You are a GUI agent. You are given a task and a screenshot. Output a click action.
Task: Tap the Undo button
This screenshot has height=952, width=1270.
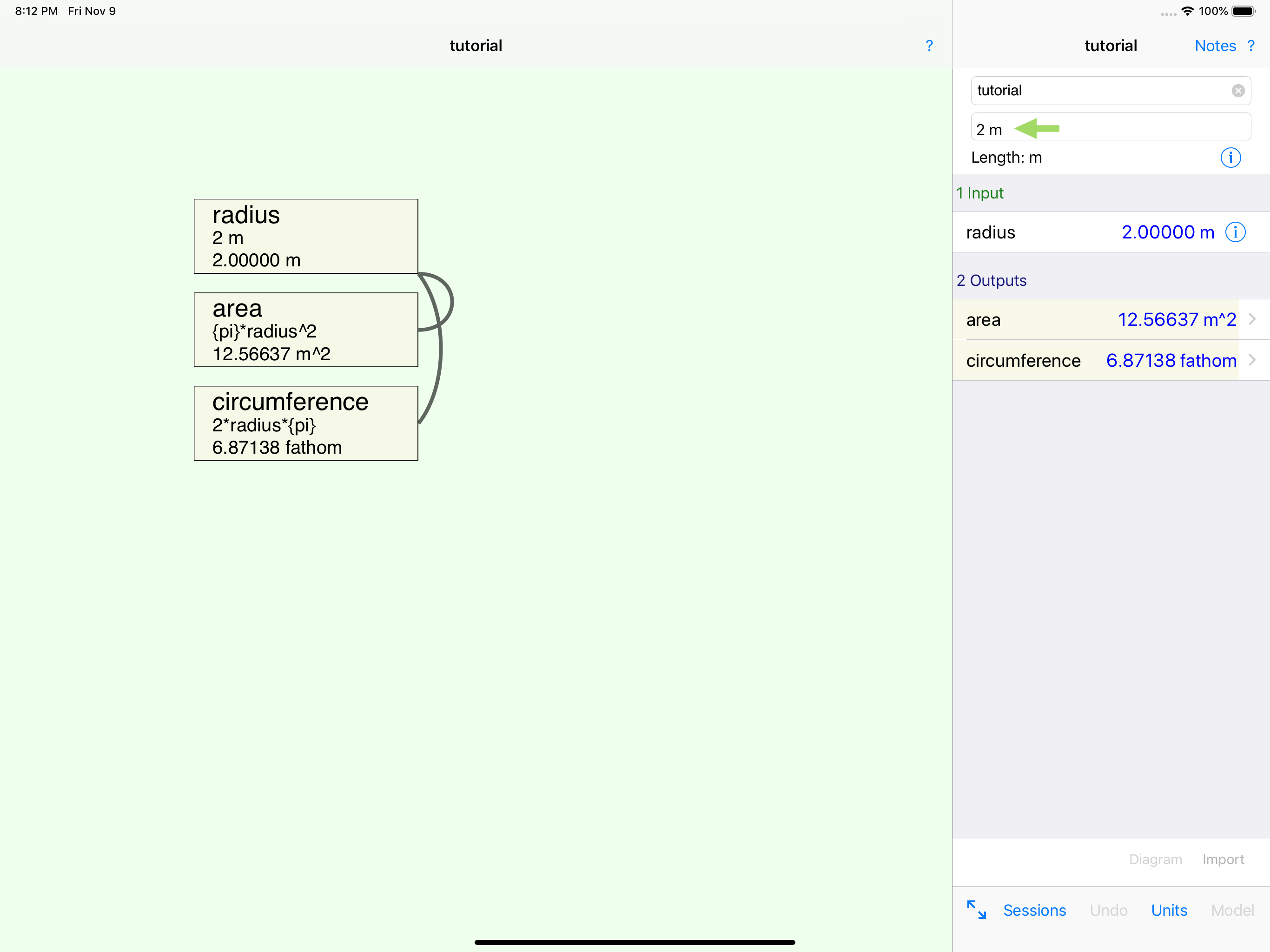point(1108,910)
